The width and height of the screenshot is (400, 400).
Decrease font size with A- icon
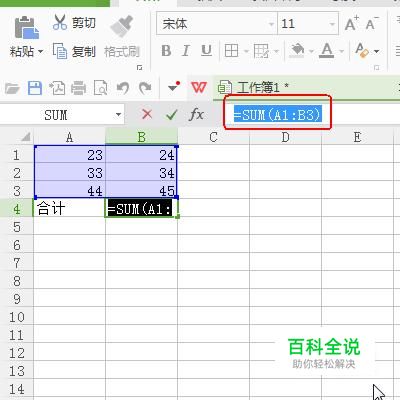click(372, 23)
